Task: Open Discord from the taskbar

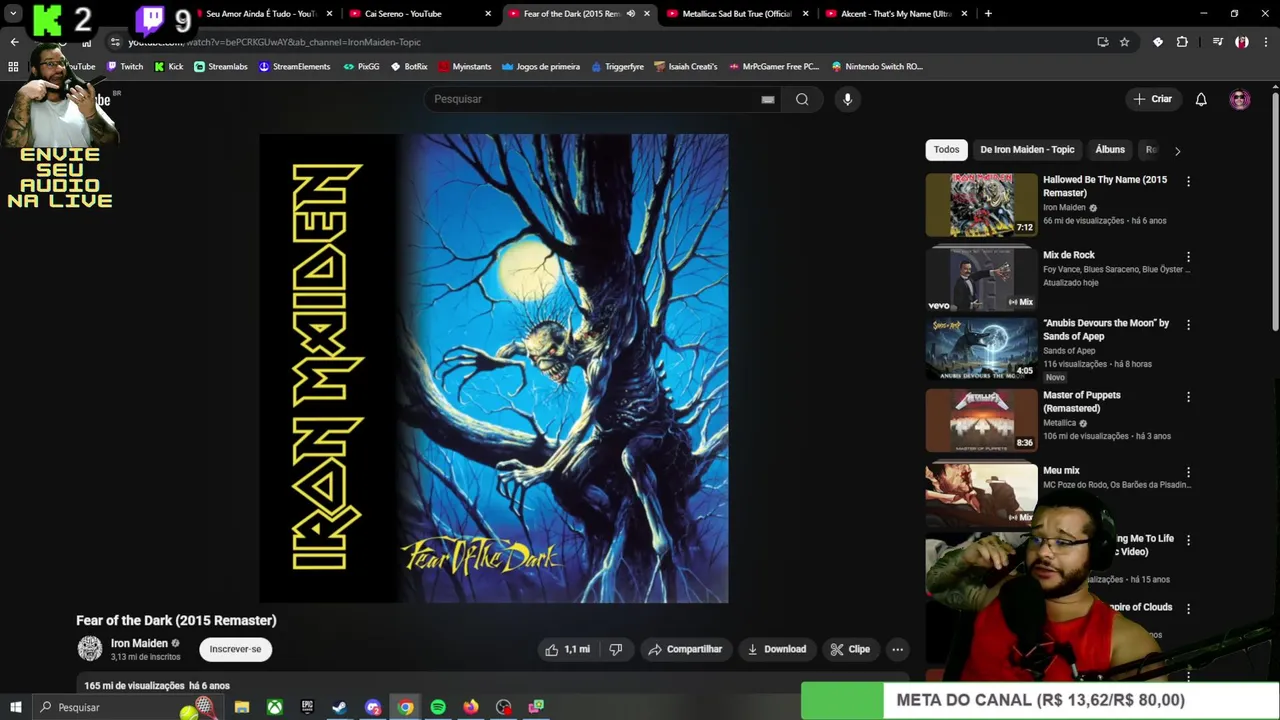Action: pyautogui.click(x=373, y=707)
